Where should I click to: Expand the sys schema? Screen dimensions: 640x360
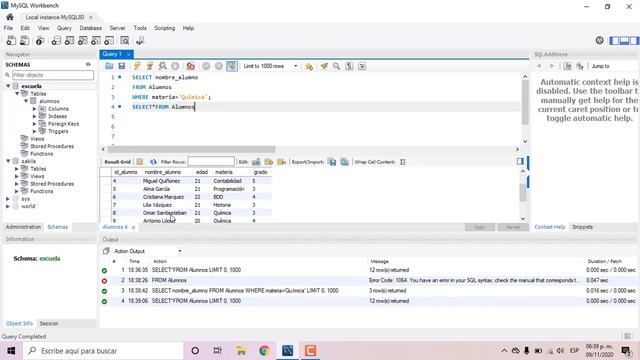(8, 199)
